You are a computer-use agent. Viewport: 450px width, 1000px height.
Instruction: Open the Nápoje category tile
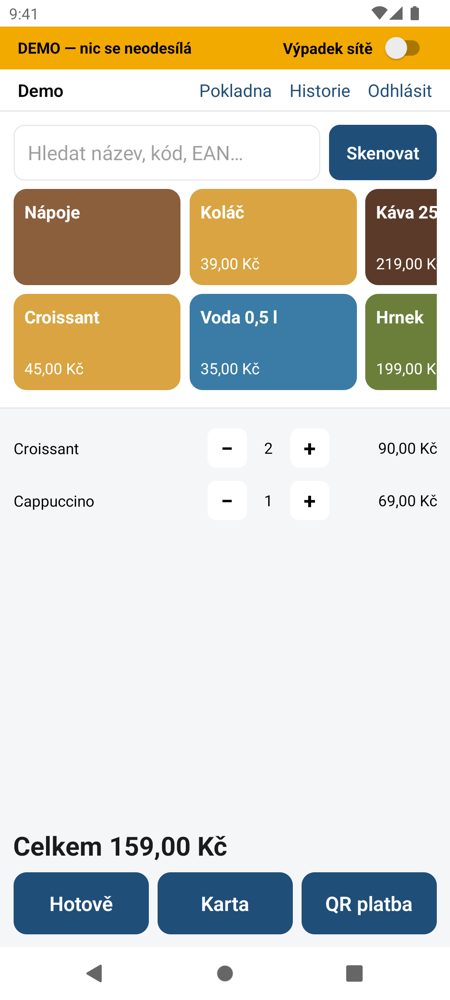(97, 237)
